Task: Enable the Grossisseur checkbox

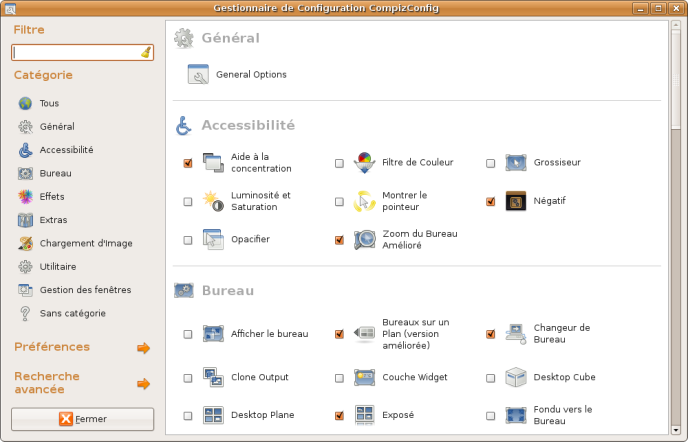Action: [490, 163]
